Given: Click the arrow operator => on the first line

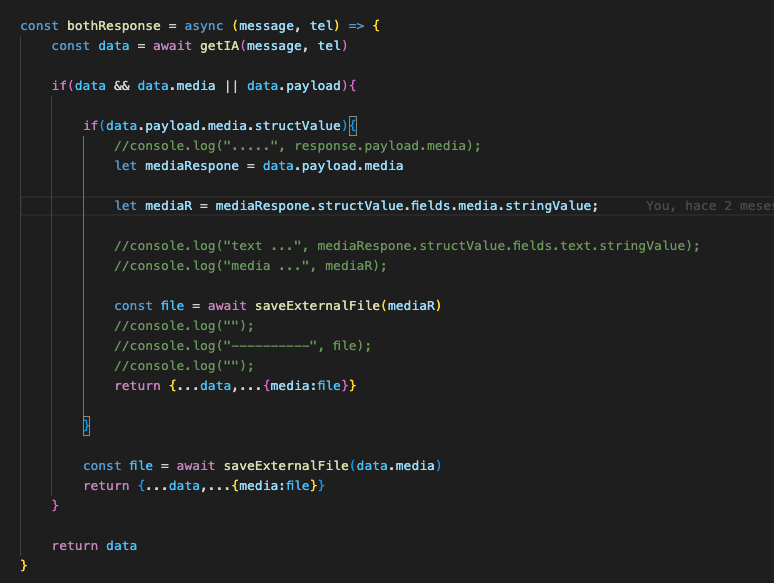Looking at the screenshot, I should (x=356, y=26).
